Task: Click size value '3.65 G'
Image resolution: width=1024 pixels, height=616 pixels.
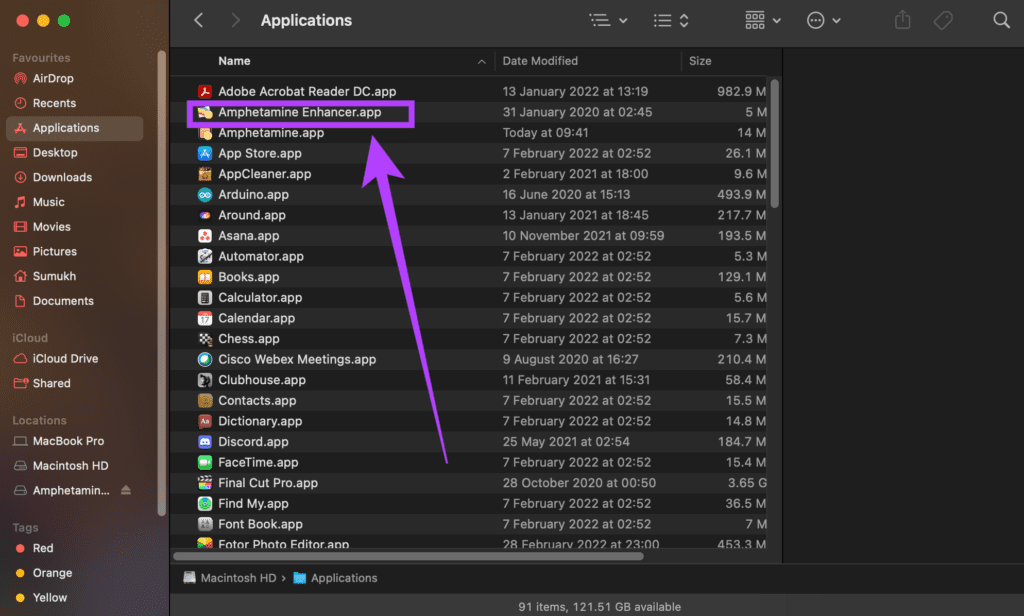Action: point(747,483)
